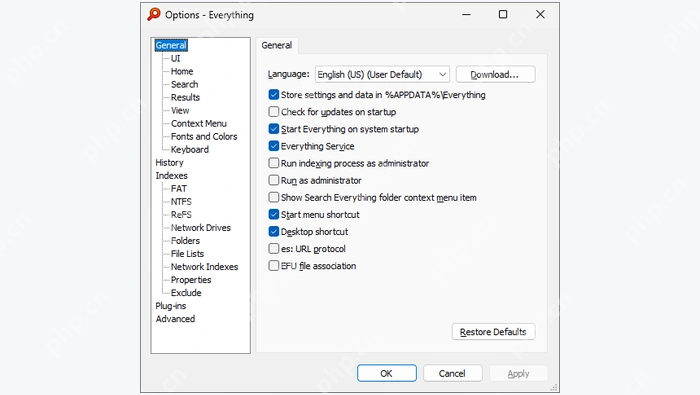Open Fonts and Colors settings
The image size is (700, 395).
click(204, 137)
